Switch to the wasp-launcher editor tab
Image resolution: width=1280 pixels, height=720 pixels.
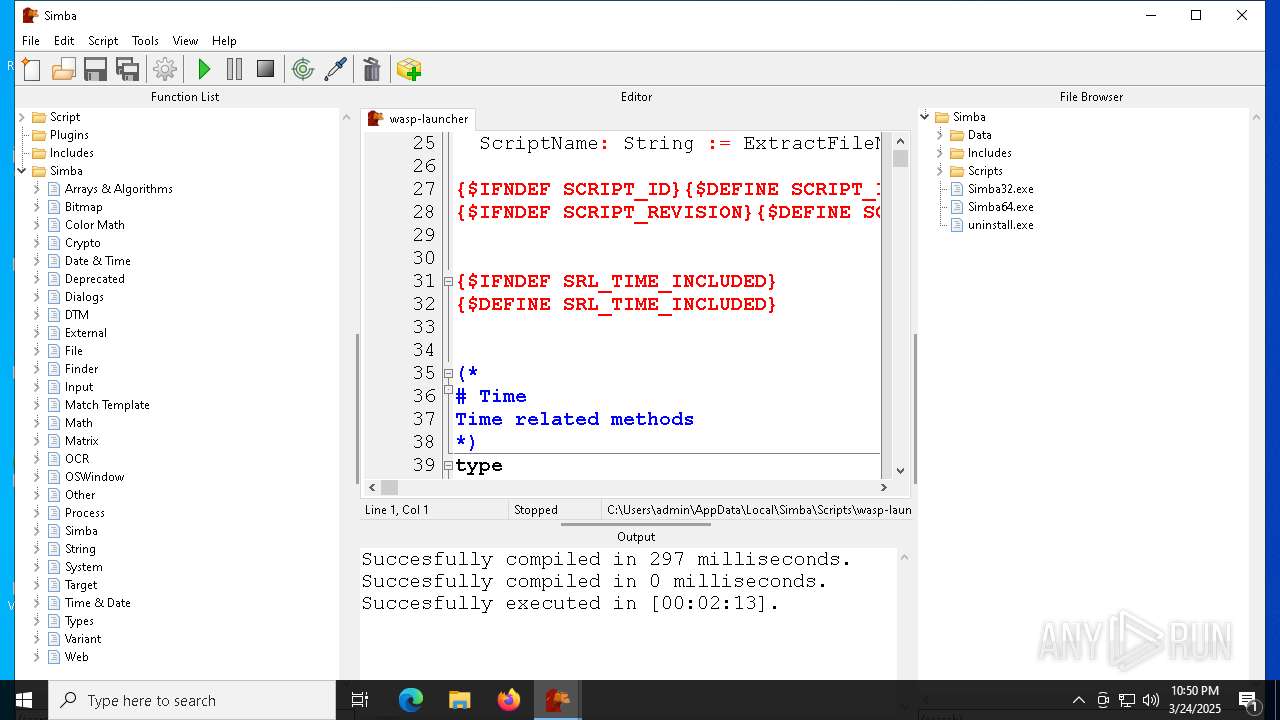tap(418, 119)
